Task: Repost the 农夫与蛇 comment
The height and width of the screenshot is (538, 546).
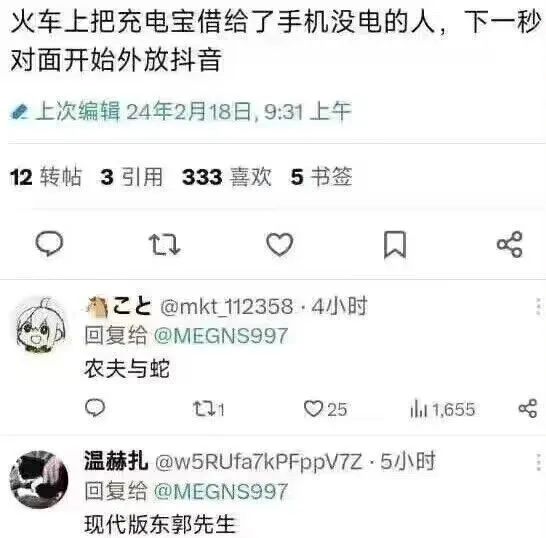Action: point(209,408)
